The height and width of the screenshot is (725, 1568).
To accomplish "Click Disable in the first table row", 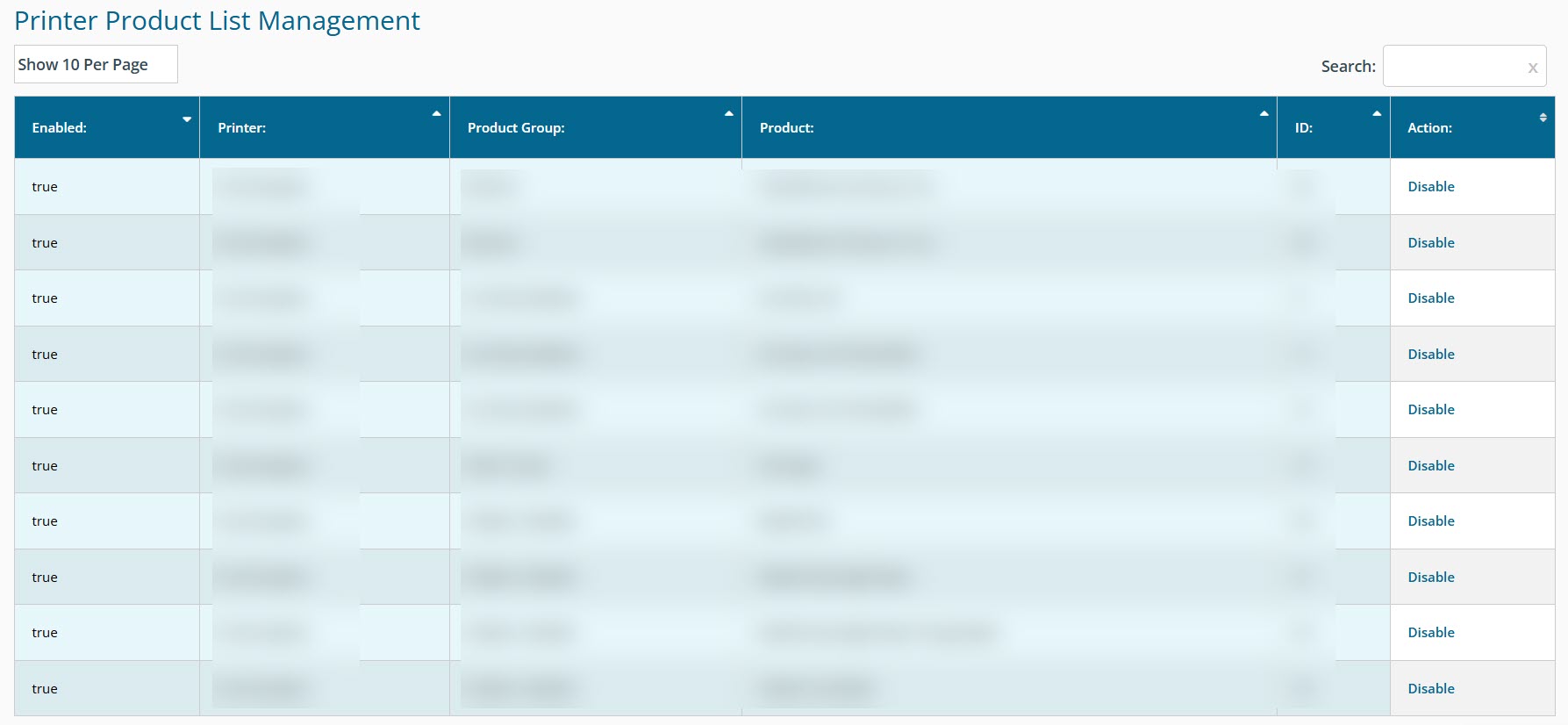I will point(1430,187).
